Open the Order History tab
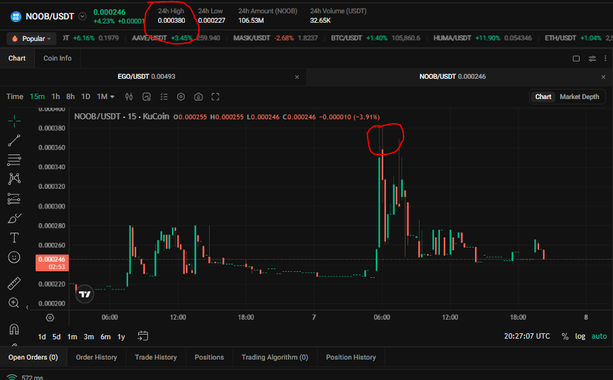This screenshot has width=613, height=380. click(97, 357)
